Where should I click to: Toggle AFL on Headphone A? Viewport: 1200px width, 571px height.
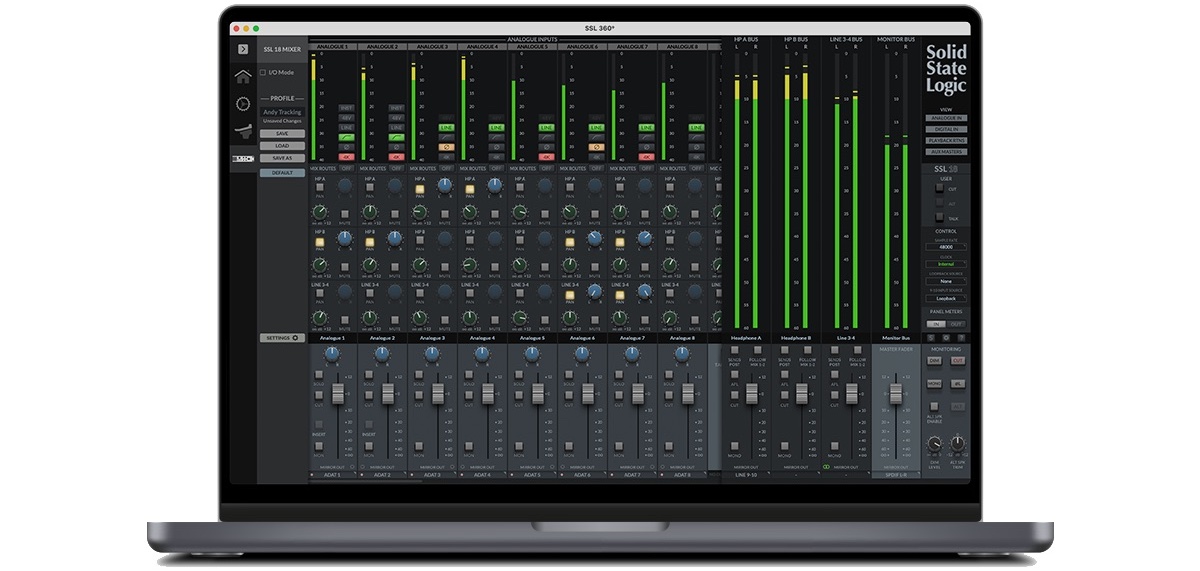(x=734, y=376)
